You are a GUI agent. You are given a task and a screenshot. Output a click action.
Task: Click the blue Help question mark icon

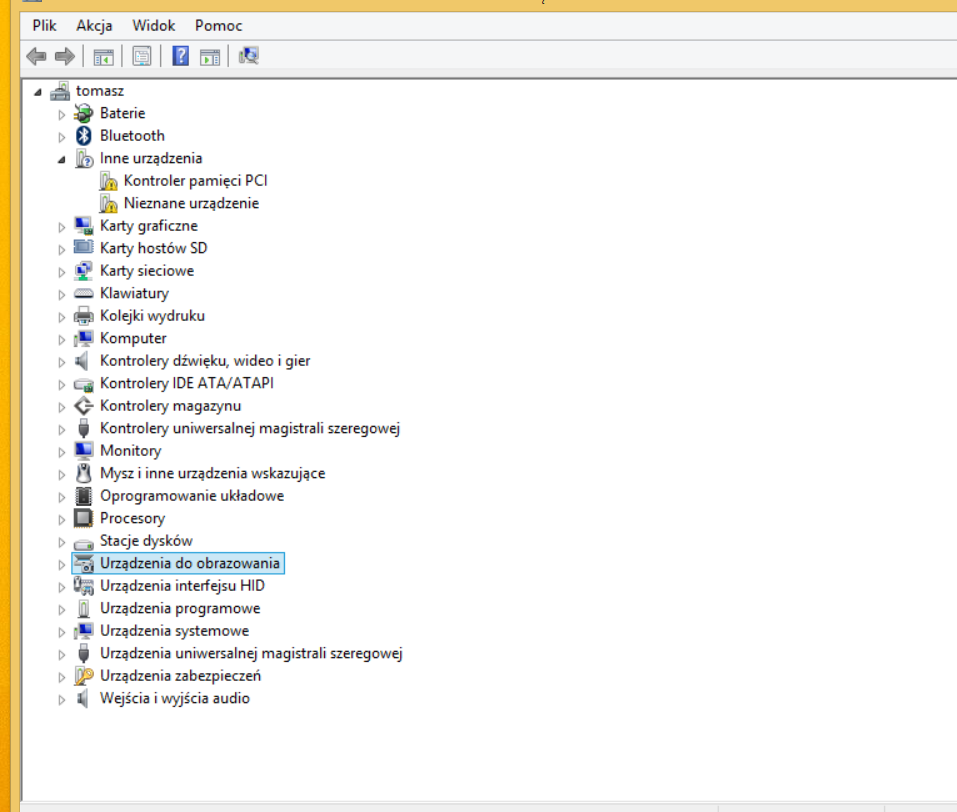[181, 56]
